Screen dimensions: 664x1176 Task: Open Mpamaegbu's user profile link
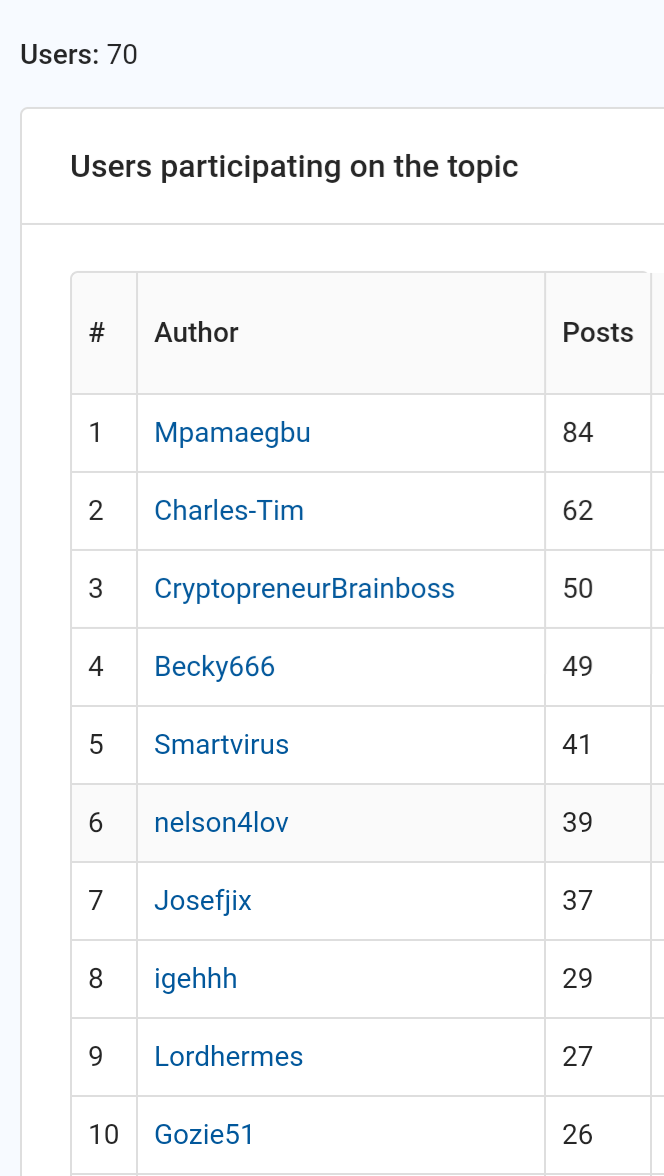(x=232, y=433)
